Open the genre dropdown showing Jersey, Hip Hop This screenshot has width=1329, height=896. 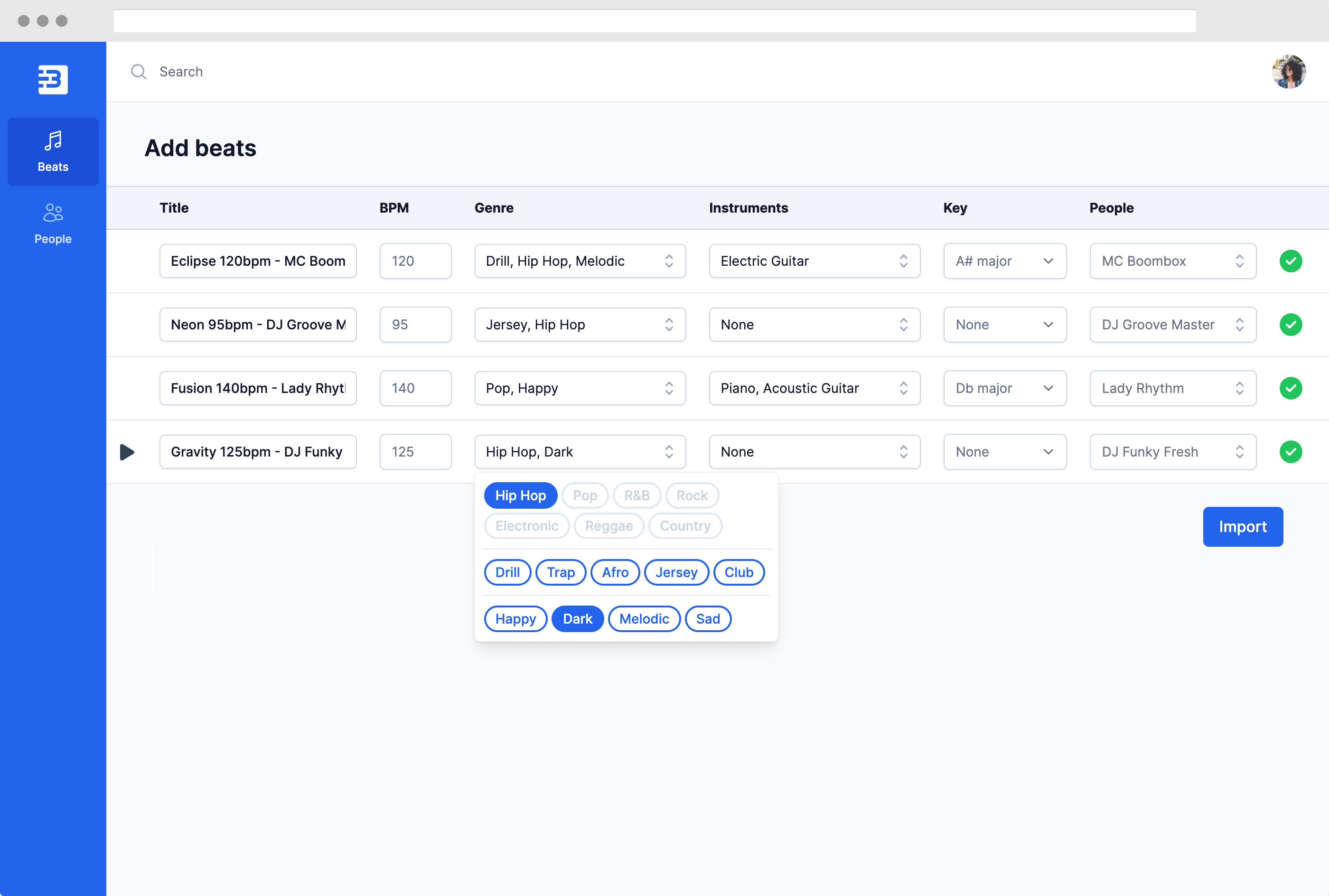point(580,325)
